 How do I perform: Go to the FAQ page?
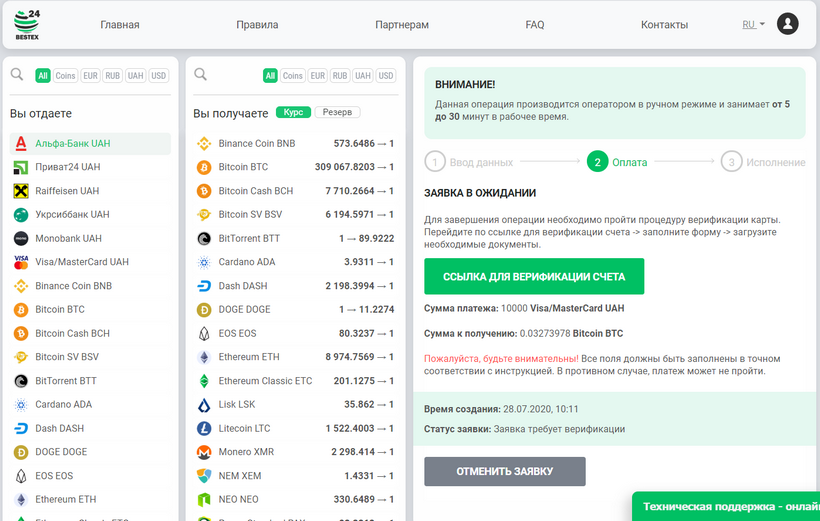pos(535,25)
